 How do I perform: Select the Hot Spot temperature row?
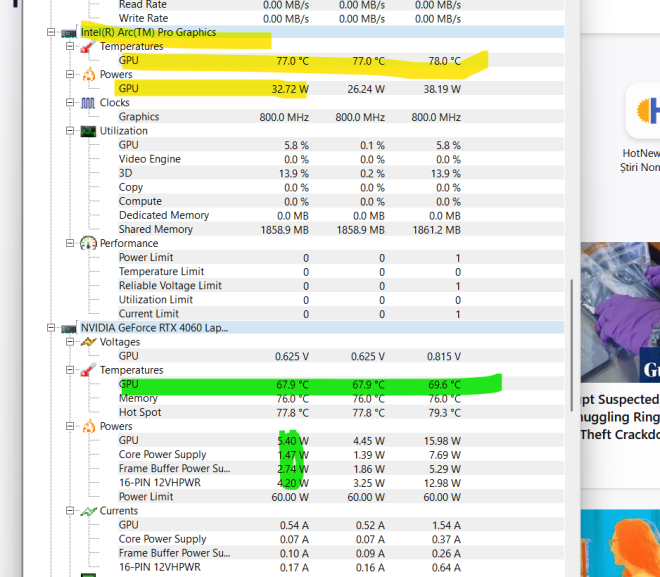(139, 412)
